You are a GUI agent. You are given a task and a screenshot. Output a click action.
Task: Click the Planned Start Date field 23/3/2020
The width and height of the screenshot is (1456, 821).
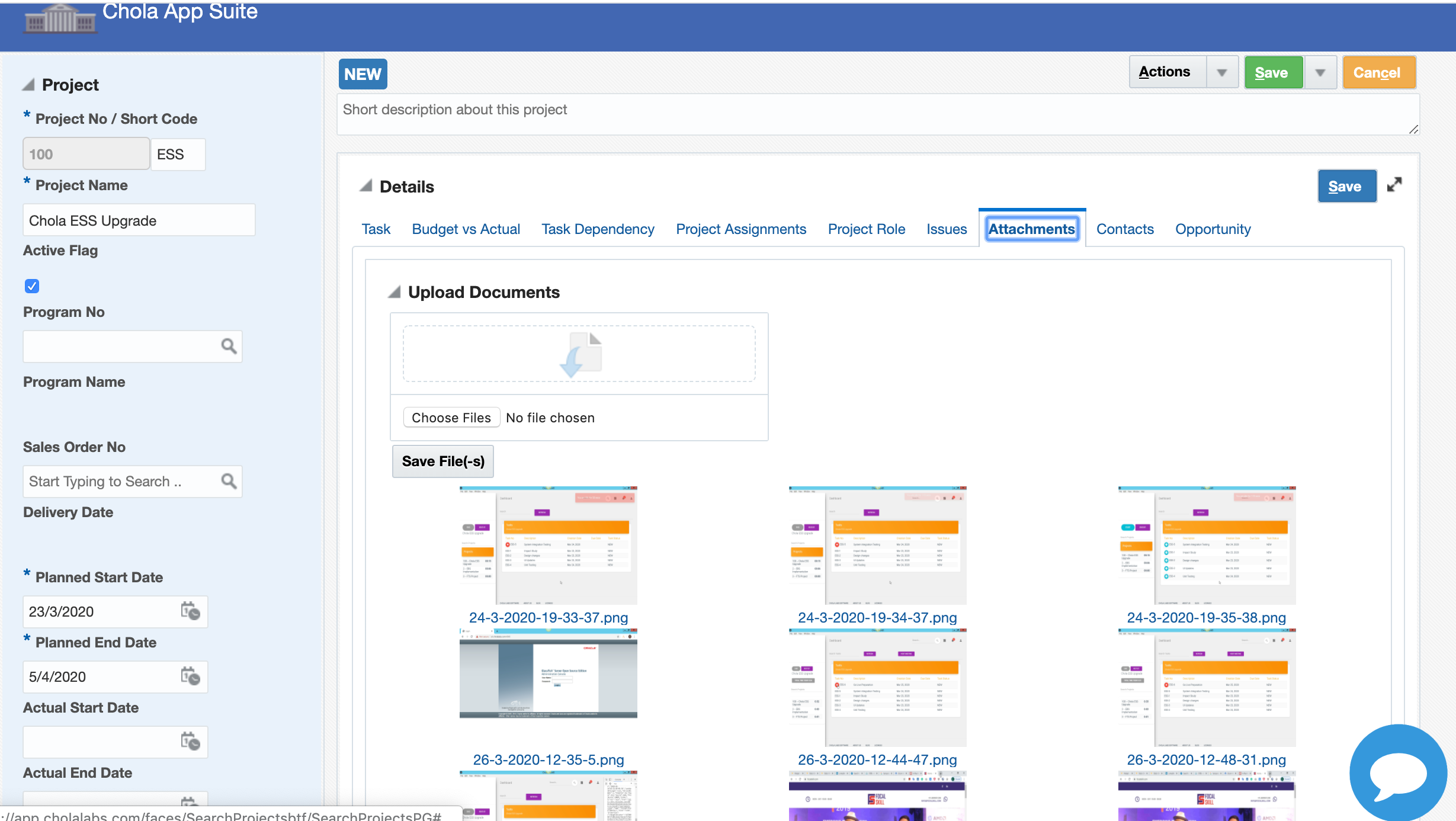click(x=116, y=611)
